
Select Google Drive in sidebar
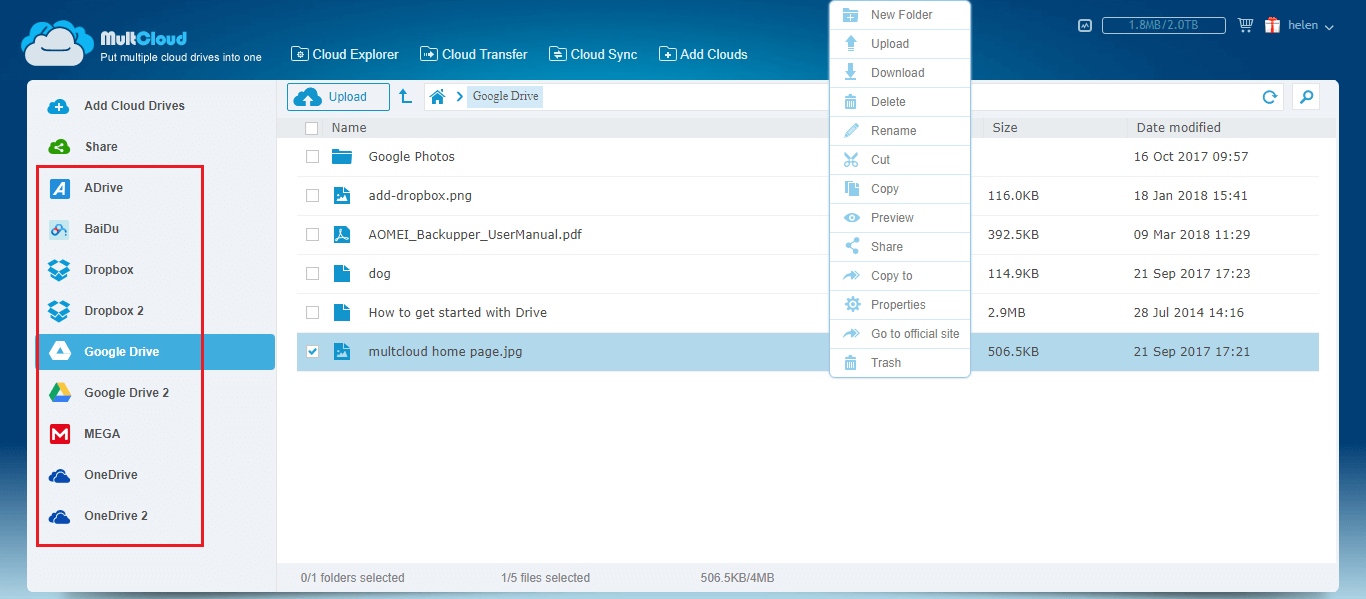pyautogui.click(x=156, y=352)
